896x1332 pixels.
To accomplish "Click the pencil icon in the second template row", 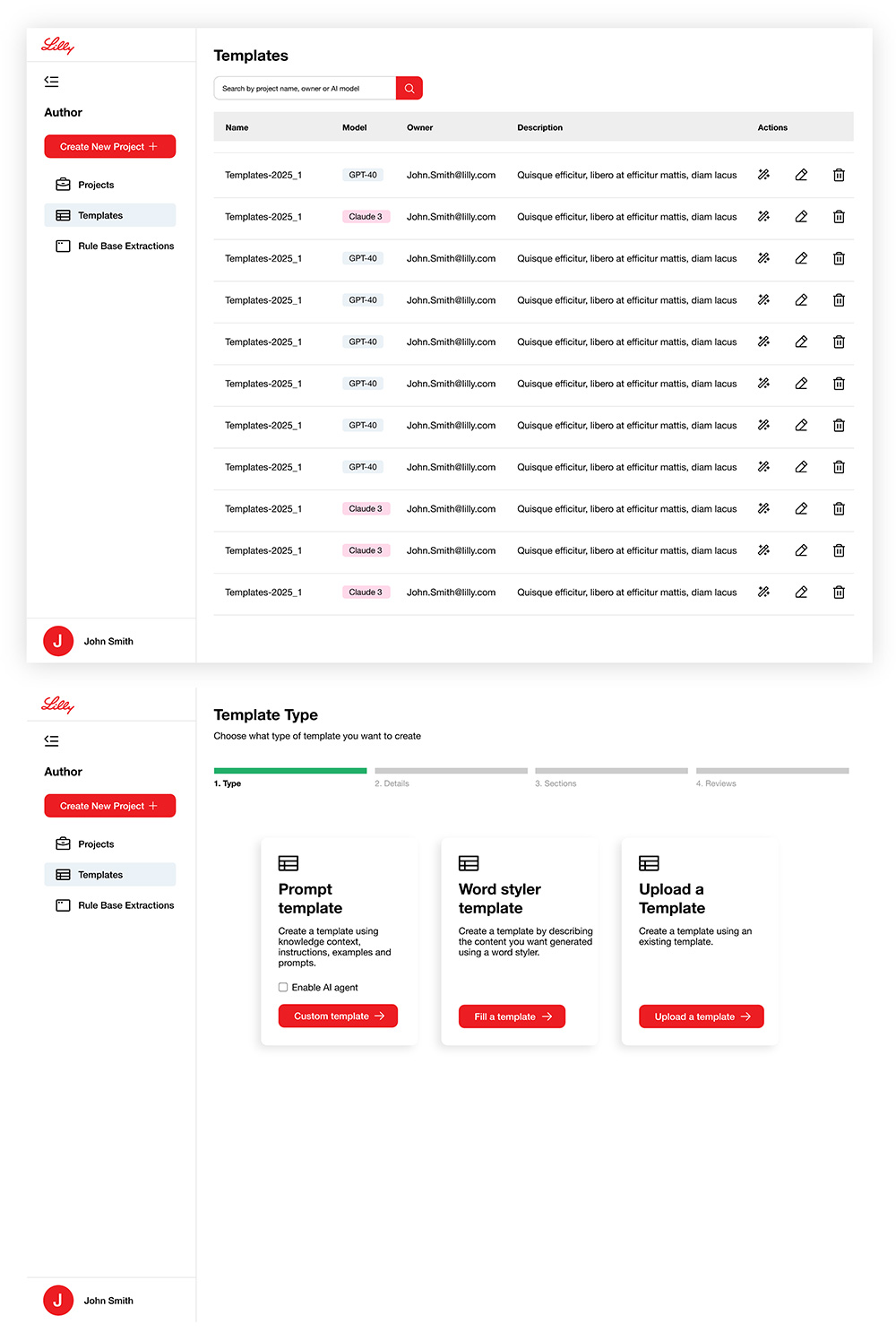I will click(801, 217).
